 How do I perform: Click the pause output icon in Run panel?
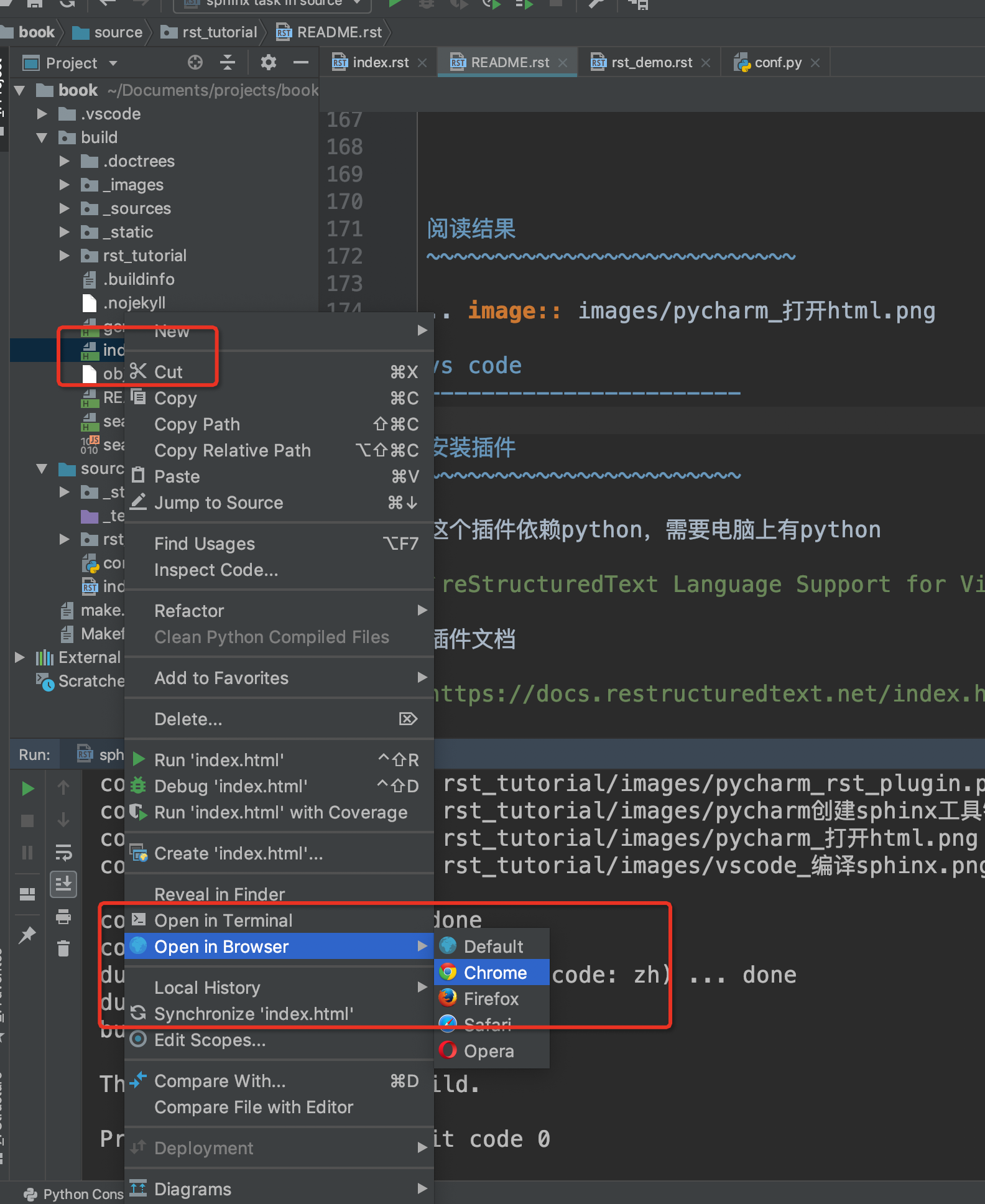click(x=27, y=852)
